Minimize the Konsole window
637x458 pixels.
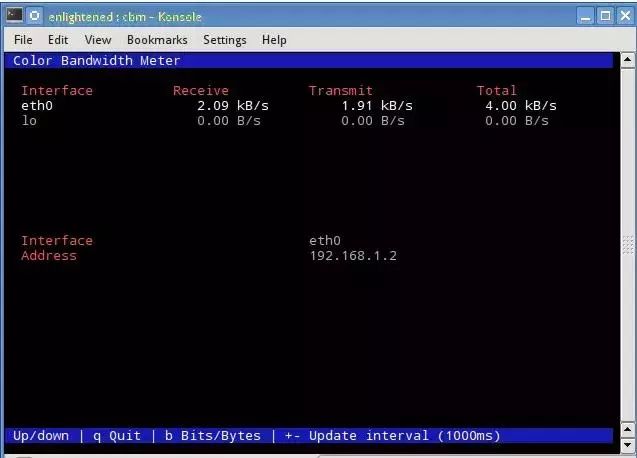(585, 16)
